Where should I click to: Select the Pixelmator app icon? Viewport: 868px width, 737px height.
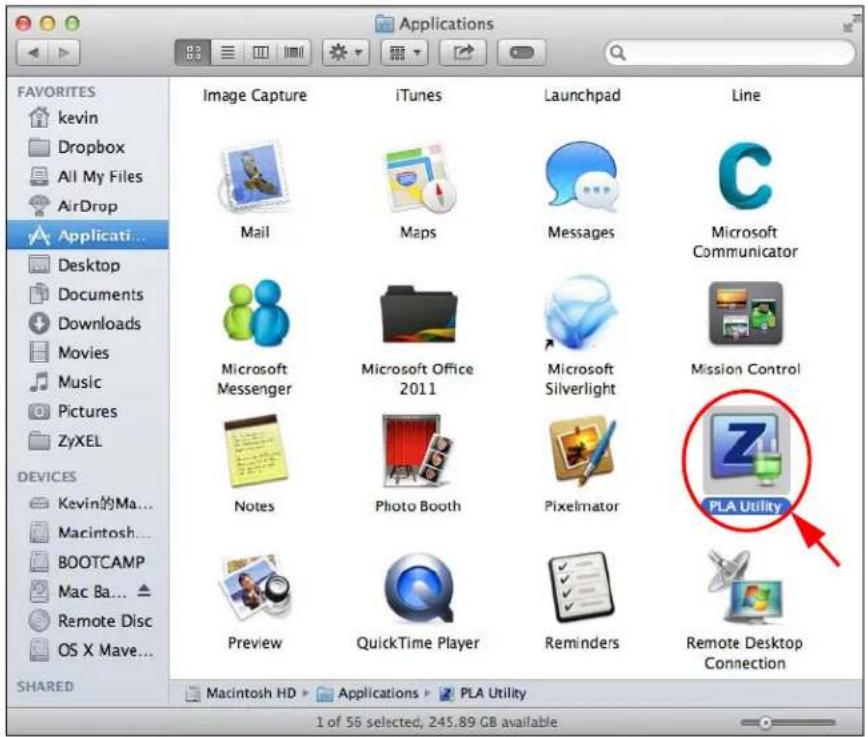[581, 451]
